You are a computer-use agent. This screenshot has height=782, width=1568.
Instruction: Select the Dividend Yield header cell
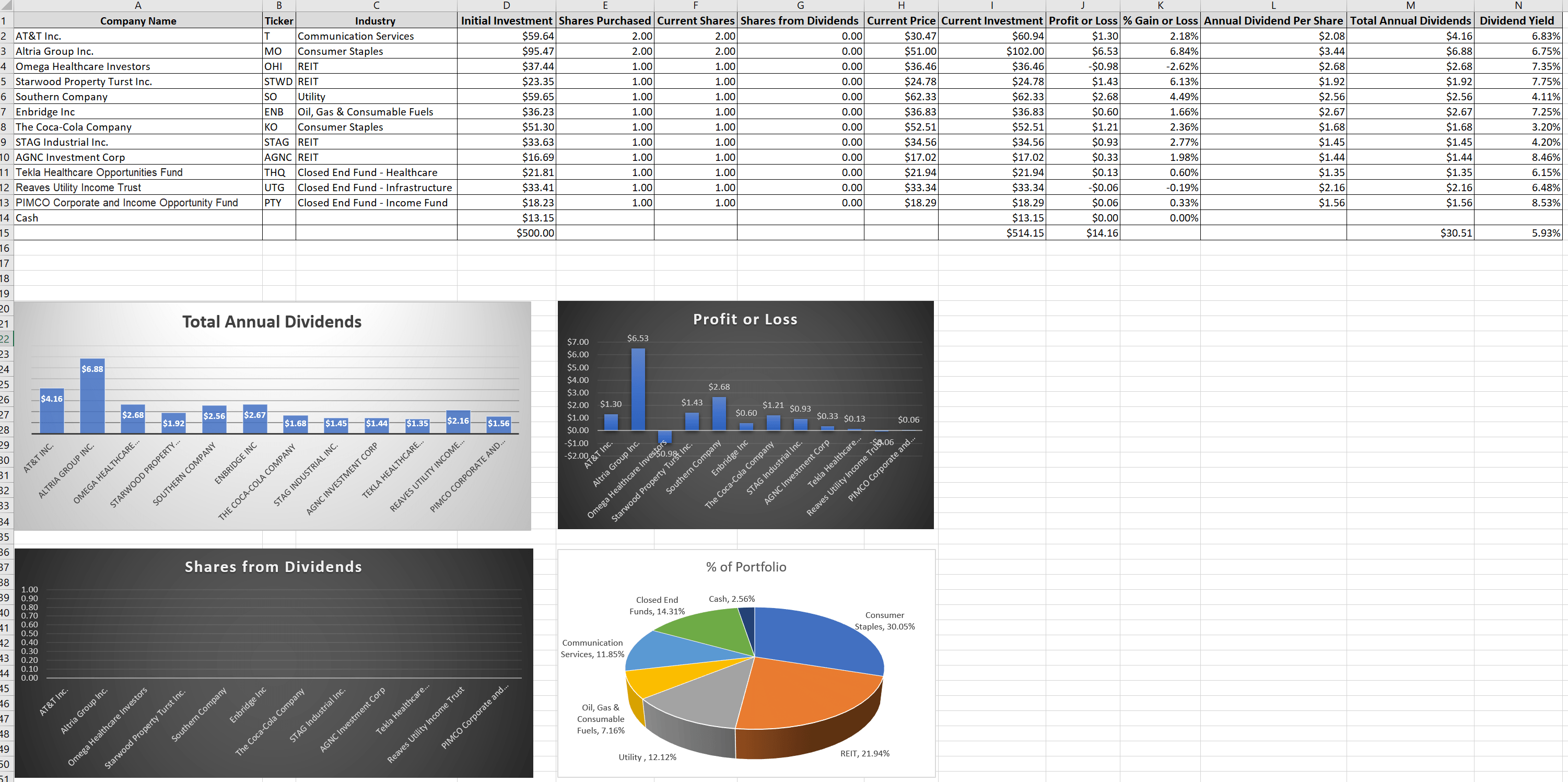click(1517, 21)
